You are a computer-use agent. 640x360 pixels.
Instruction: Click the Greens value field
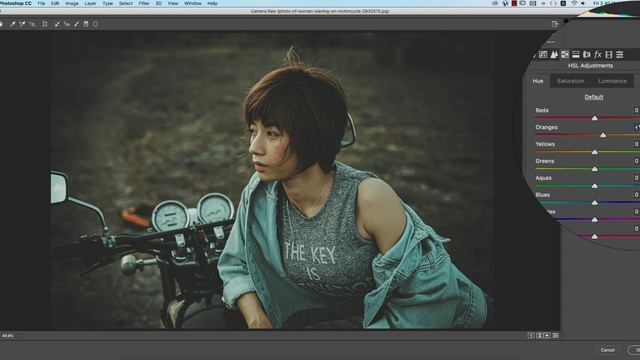coord(636,161)
